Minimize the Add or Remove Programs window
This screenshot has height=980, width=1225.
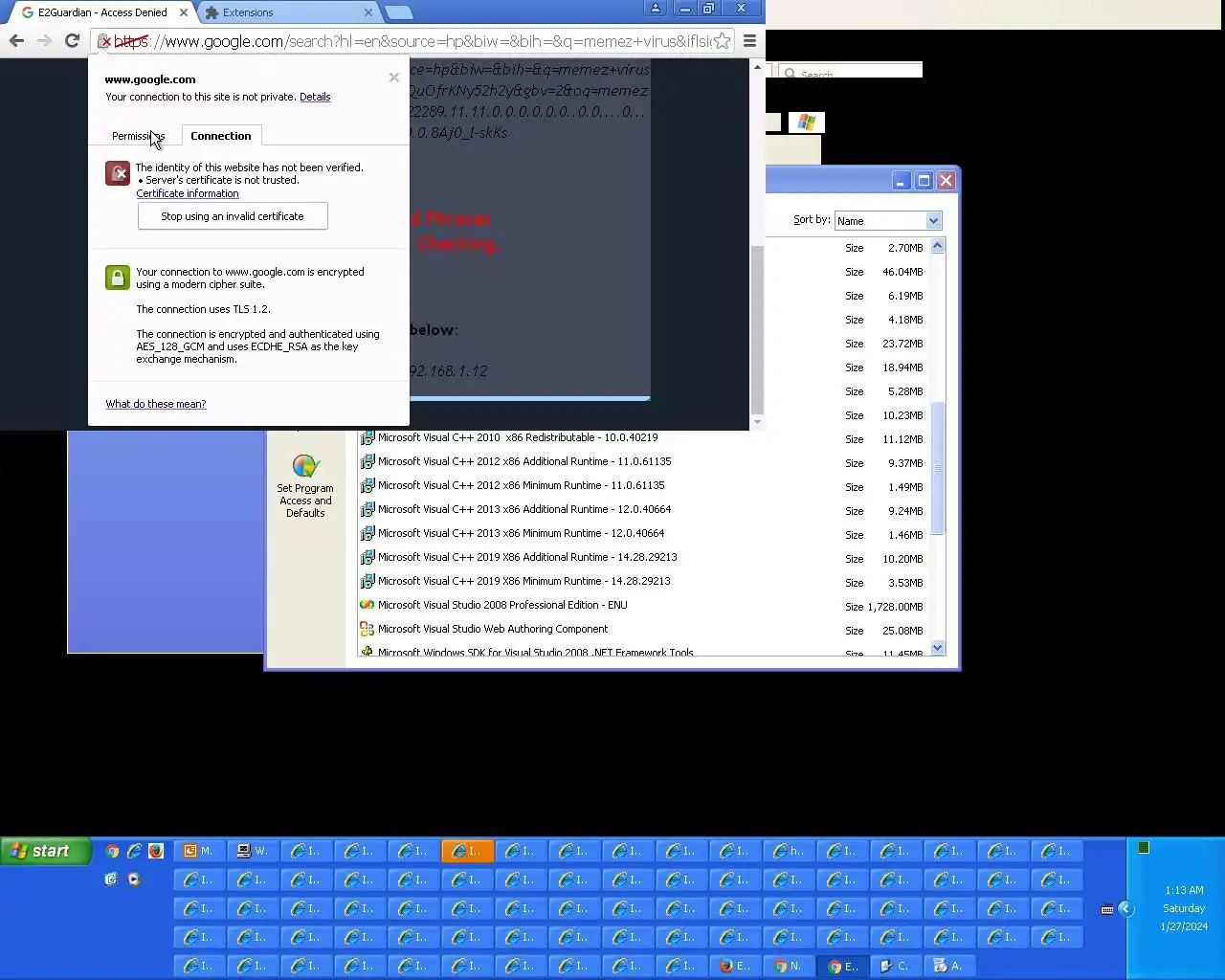[x=901, y=180]
